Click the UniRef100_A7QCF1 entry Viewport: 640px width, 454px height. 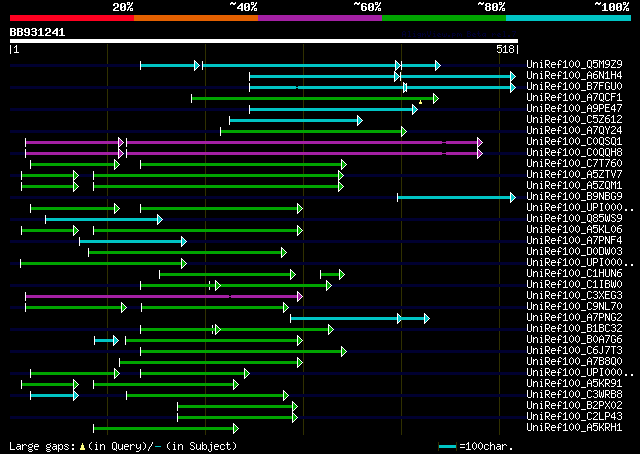point(574,97)
